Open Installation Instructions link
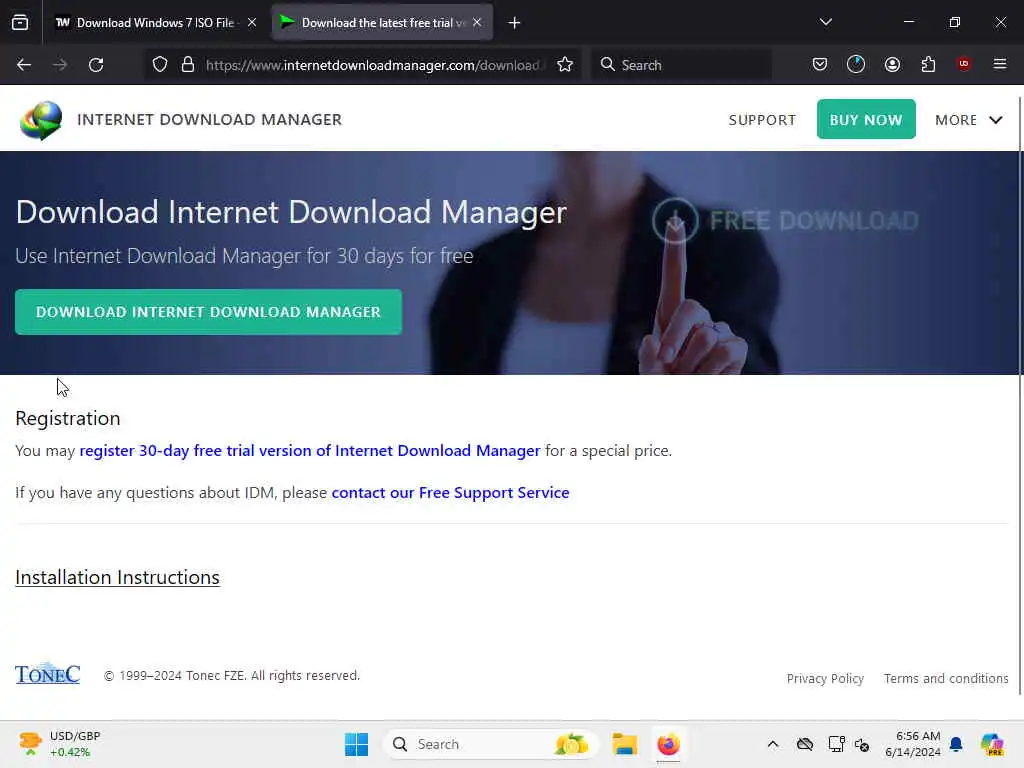Viewport: 1024px width, 768px height. 118,577
